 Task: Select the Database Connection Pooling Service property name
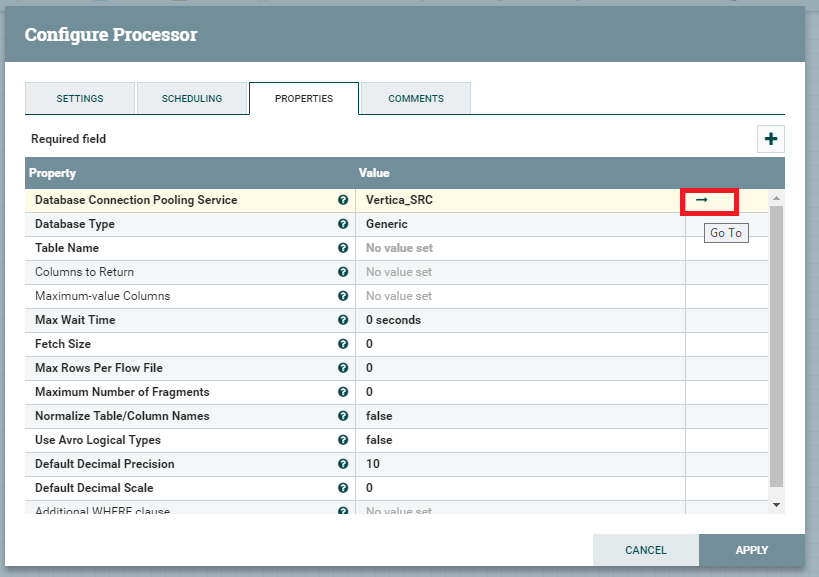pyautogui.click(x=136, y=200)
